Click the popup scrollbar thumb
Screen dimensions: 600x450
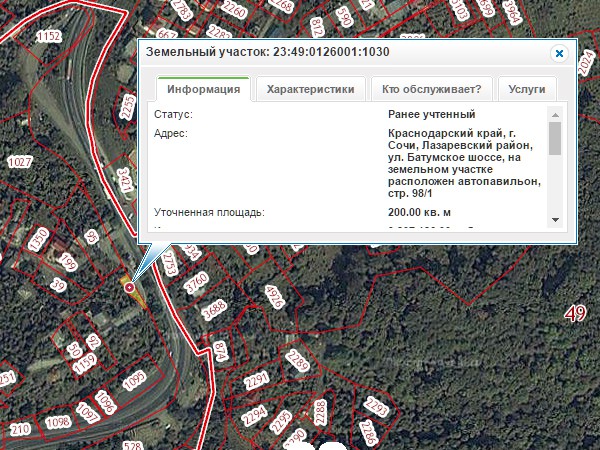pyautogui.click(x=555, y=138)
